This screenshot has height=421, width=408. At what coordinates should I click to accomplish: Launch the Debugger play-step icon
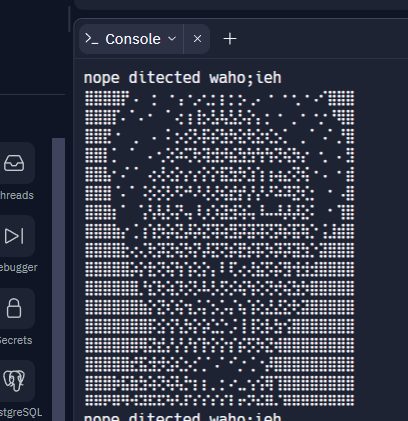click(x=14, y=236)
